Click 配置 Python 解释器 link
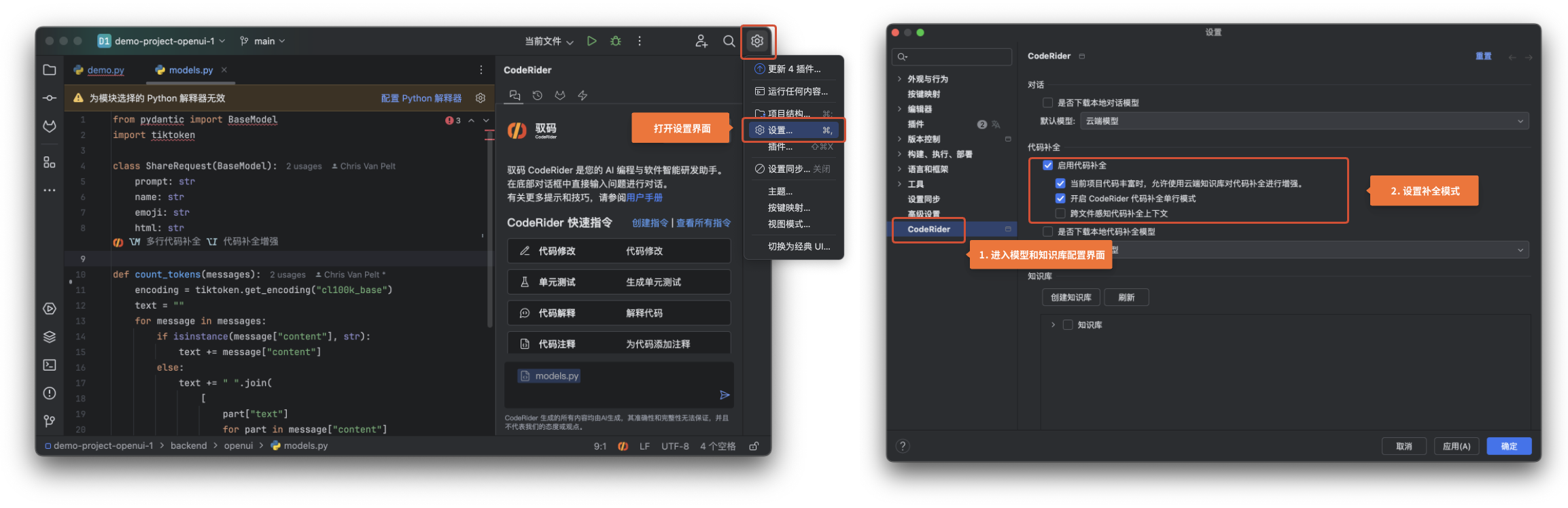 pos(421,98)
